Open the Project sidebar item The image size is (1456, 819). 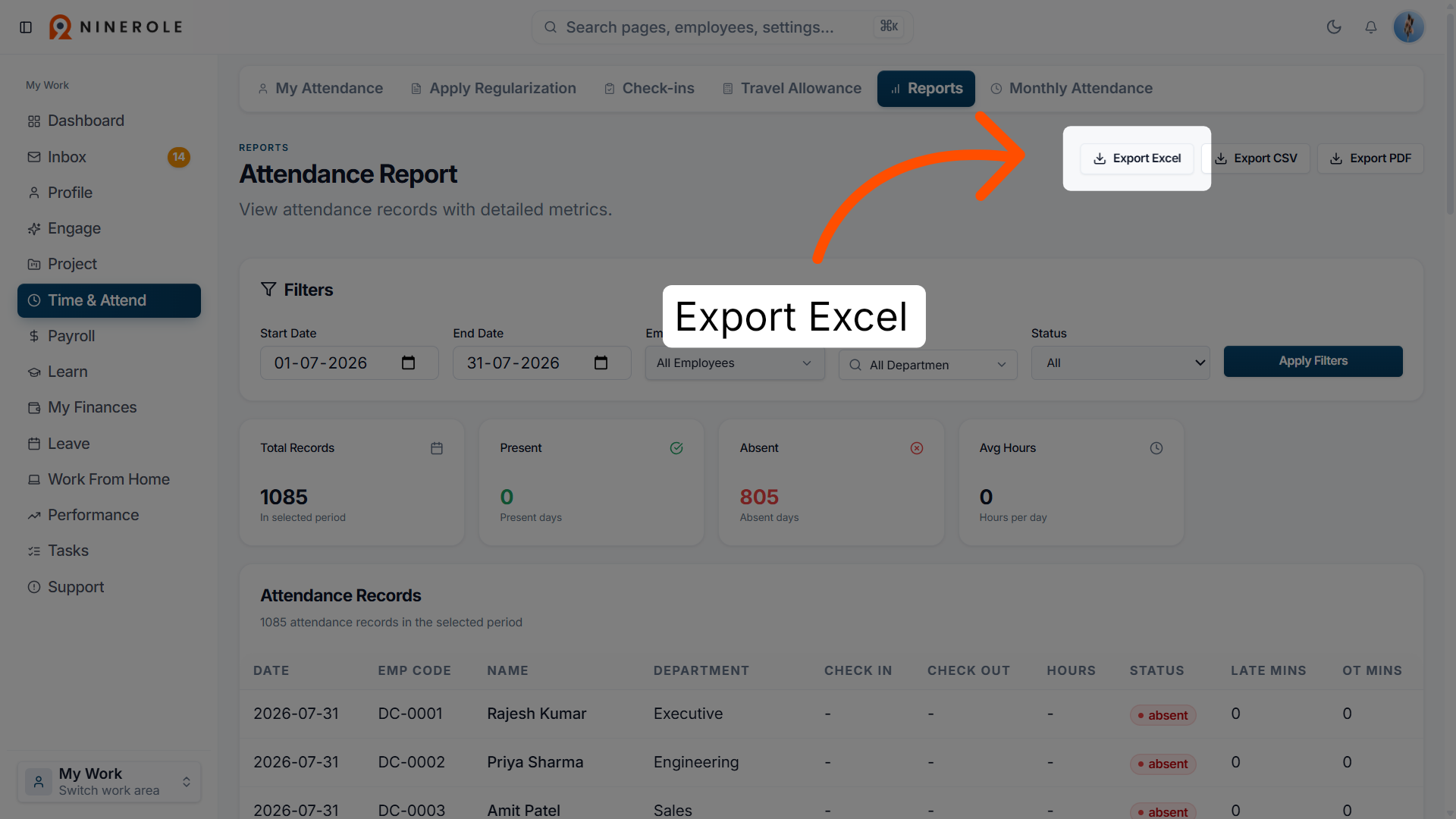pyautogui.click(x=109, y=264)
